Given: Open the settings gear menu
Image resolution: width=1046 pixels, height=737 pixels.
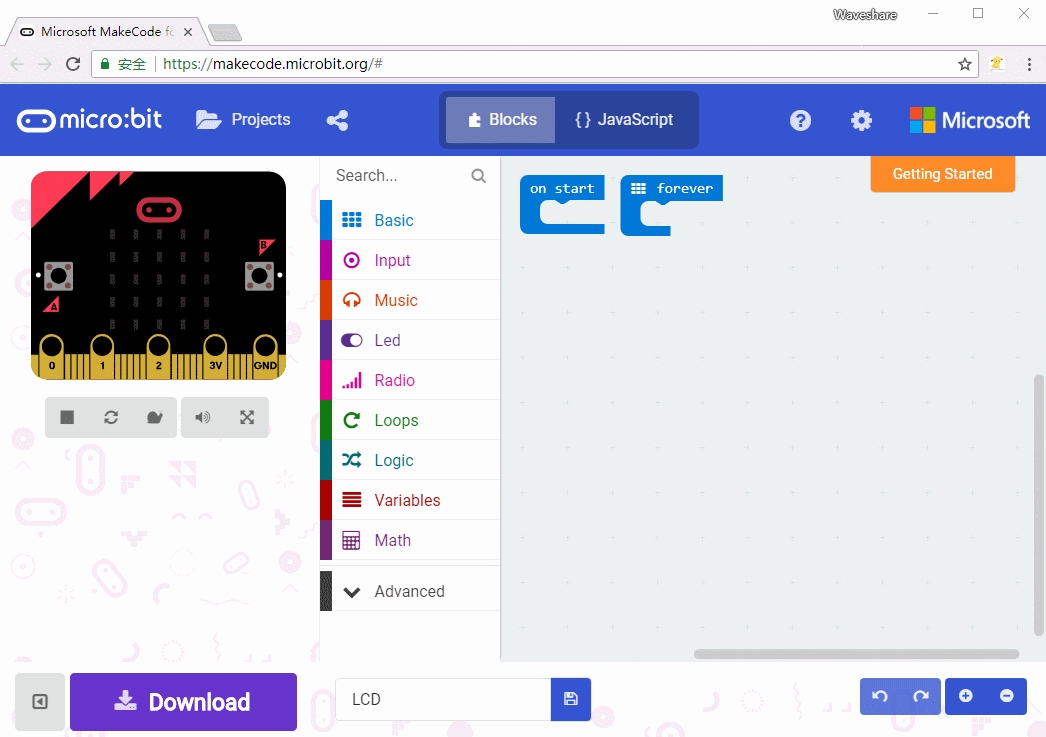Looking at the screenshot, I should pyautogui.click(x=861, y=120).
